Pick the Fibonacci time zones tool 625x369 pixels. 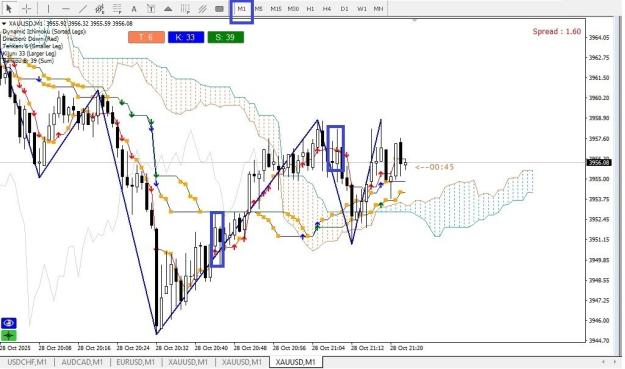(x=185, y=8)
